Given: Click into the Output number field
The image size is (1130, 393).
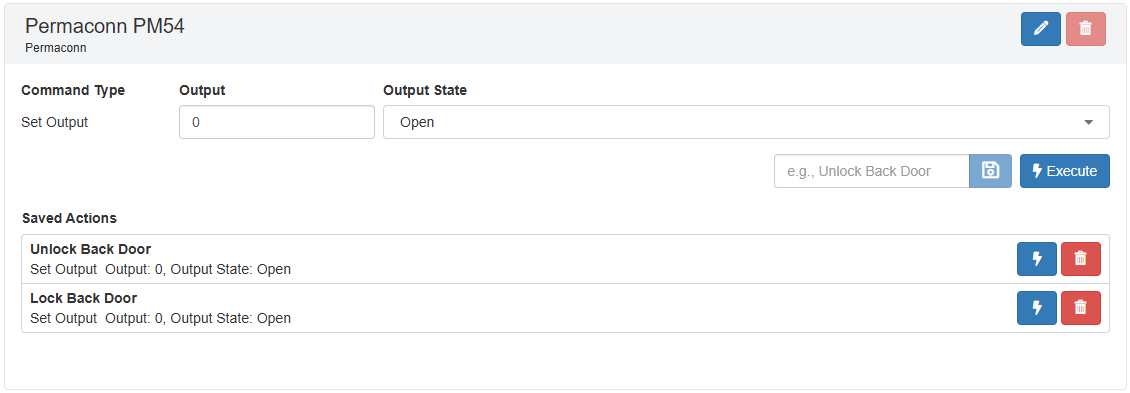Looking at the screenshot, I should (277, 122).
